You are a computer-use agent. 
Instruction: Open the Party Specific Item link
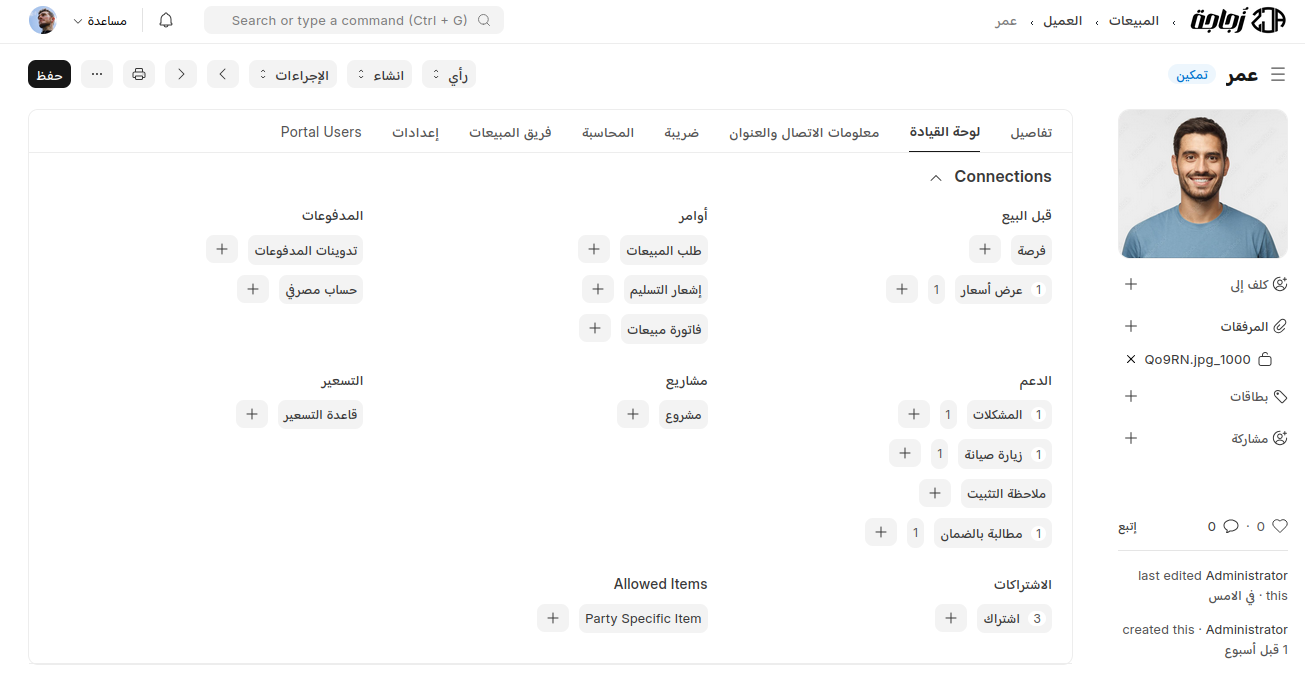tap(643, 618)
